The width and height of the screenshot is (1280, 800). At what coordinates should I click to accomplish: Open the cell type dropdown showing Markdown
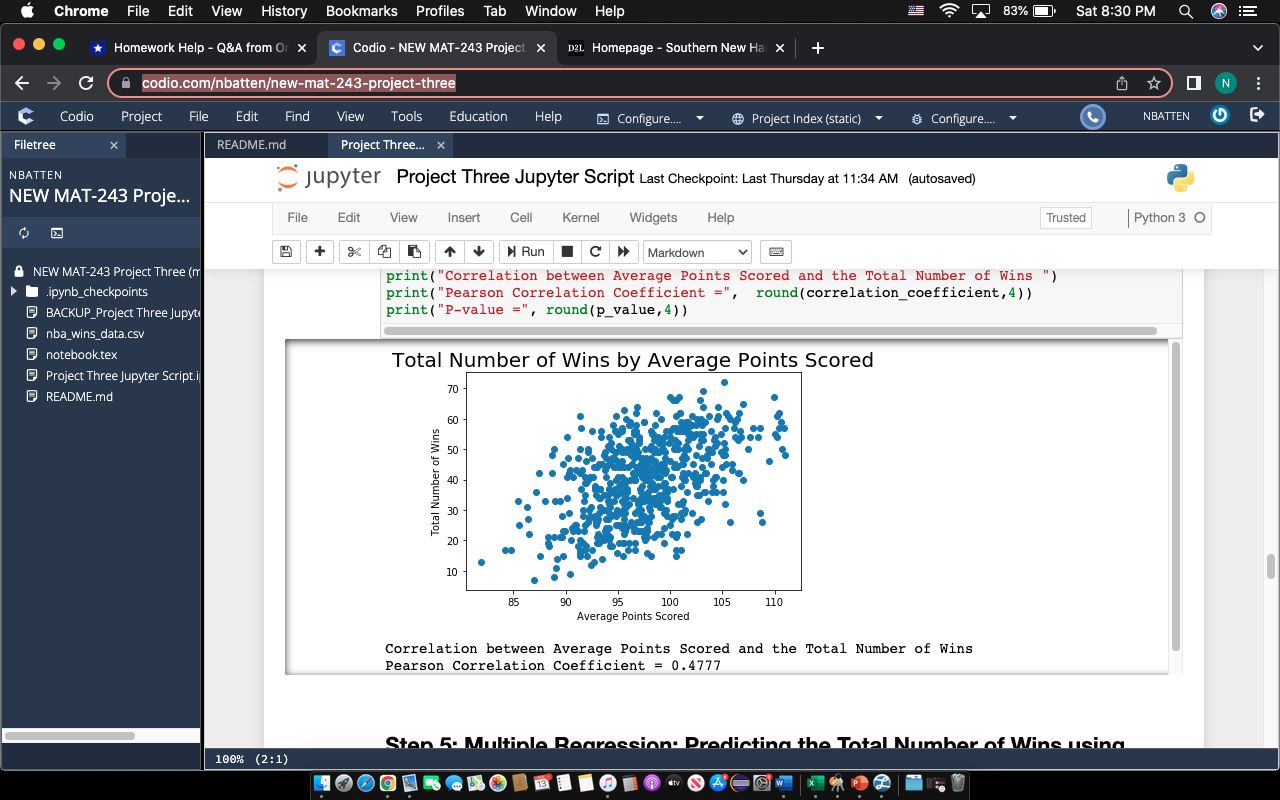[x=697, y=251]
